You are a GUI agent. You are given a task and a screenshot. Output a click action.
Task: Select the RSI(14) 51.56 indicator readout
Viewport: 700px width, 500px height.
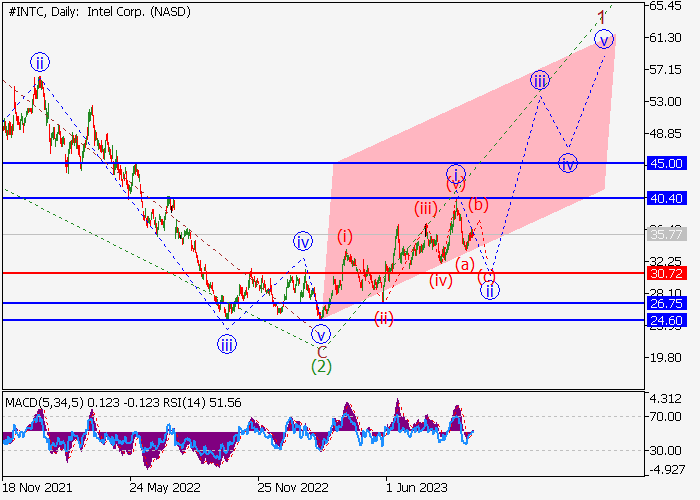[x=202, y=403]
